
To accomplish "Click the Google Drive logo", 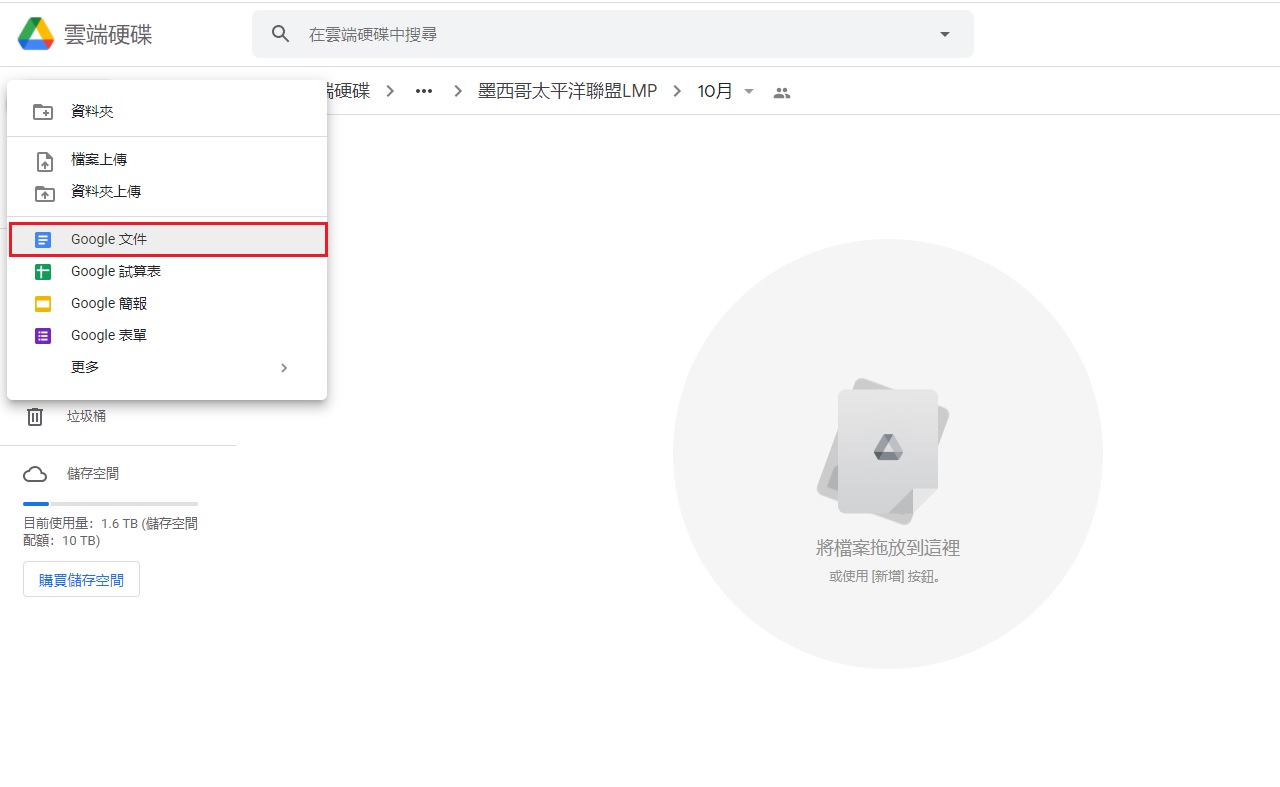I will tap(36, 34).
